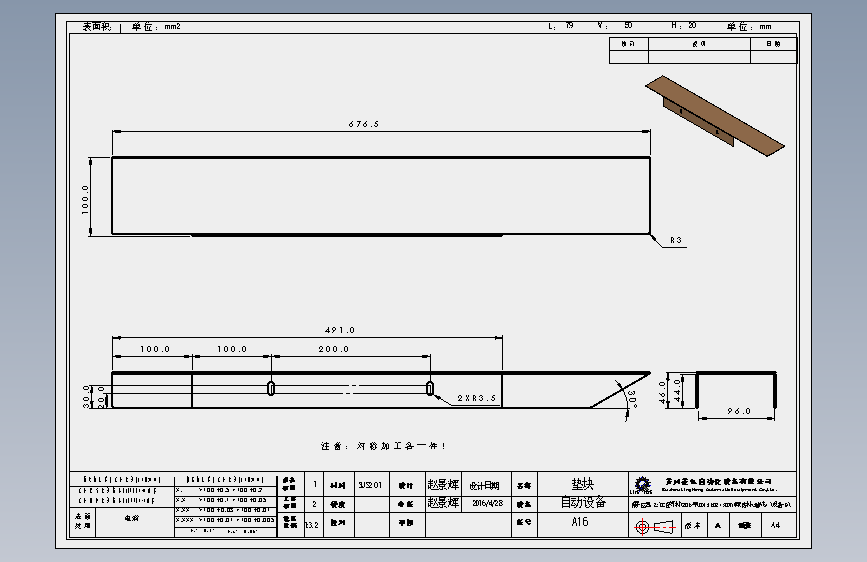Select the 46.0 height dimension of the end view
Screen dimensions: 867x562
point(662,392)
